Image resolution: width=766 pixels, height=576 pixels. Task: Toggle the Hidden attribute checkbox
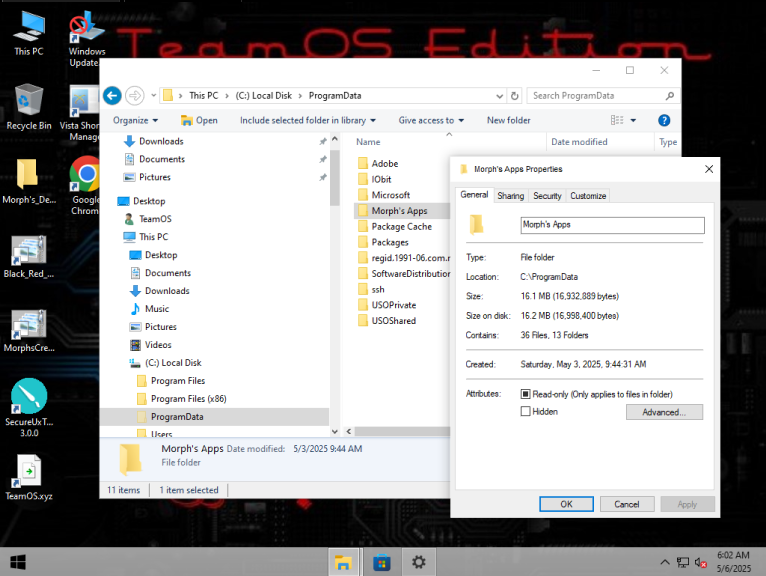(526, 411)
